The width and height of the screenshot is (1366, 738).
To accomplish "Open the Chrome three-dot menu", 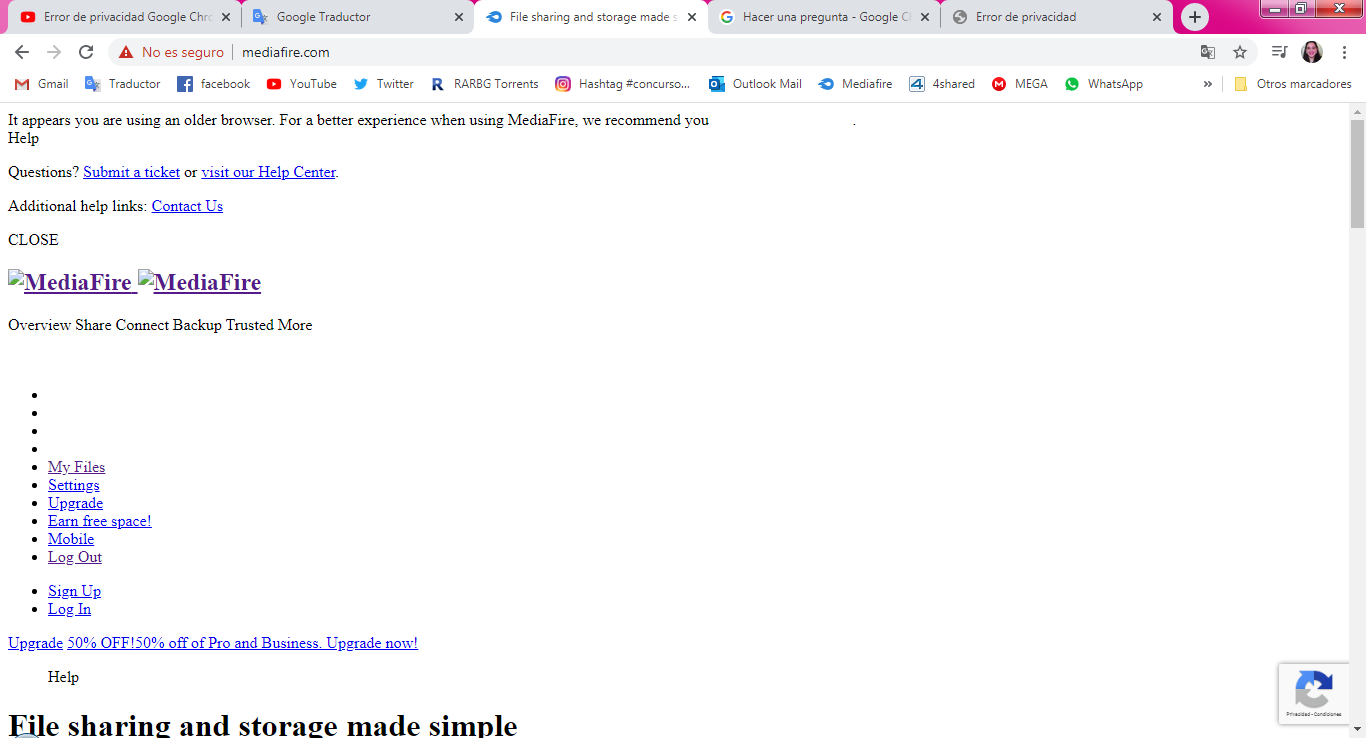I will [x=1344, y=52].
